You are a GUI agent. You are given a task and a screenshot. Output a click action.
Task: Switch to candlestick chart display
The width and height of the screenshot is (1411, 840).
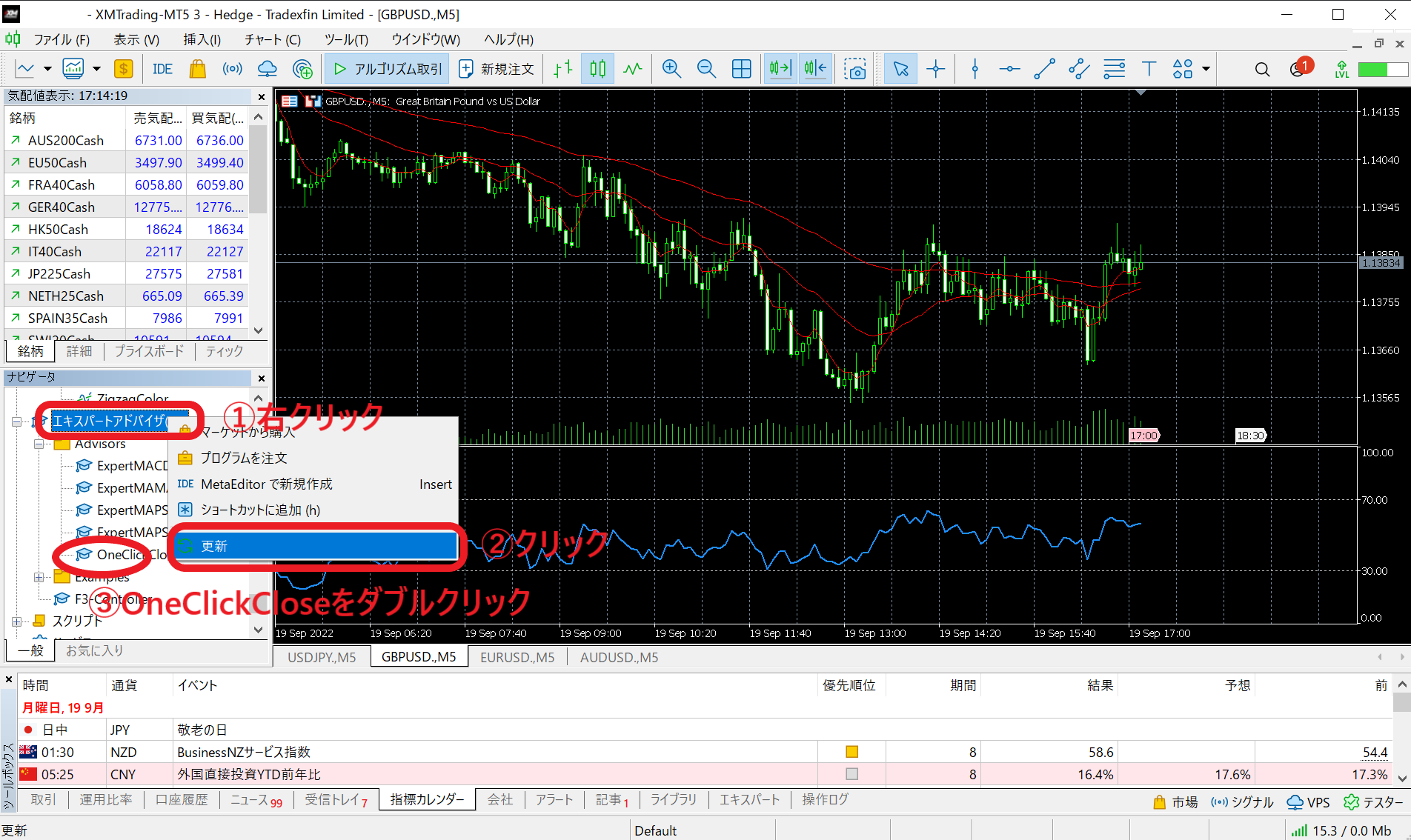pyautogui.click(x=598, y=69)
